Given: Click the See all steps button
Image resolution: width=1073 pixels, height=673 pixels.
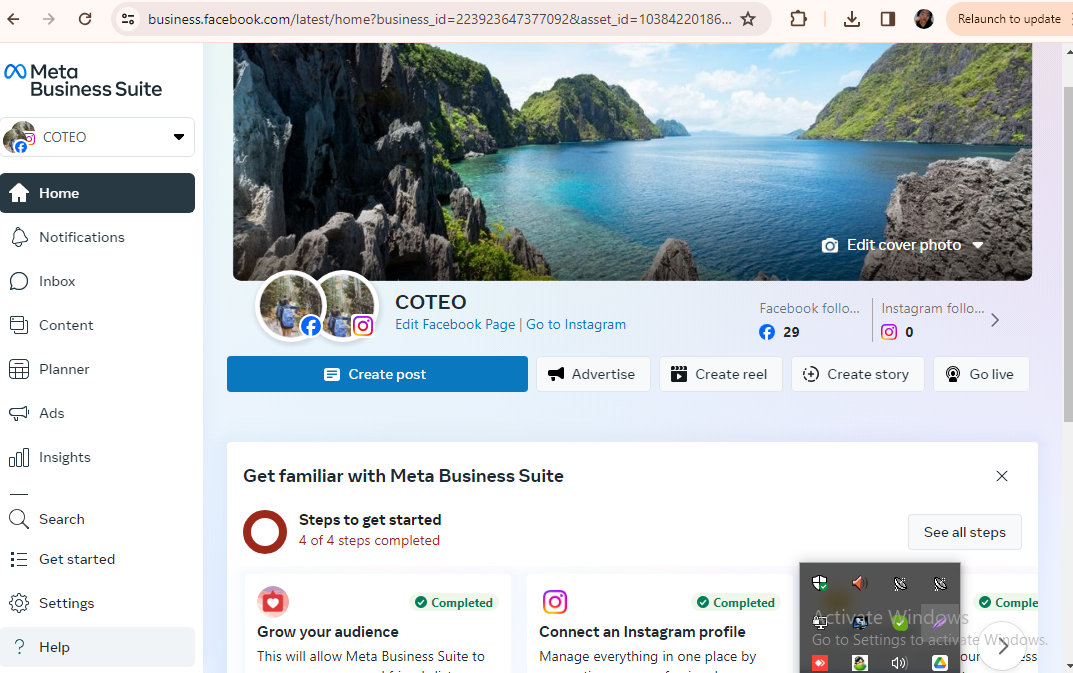Looking at the screenshot, I should pyautogui.click(x=964, y=532).
